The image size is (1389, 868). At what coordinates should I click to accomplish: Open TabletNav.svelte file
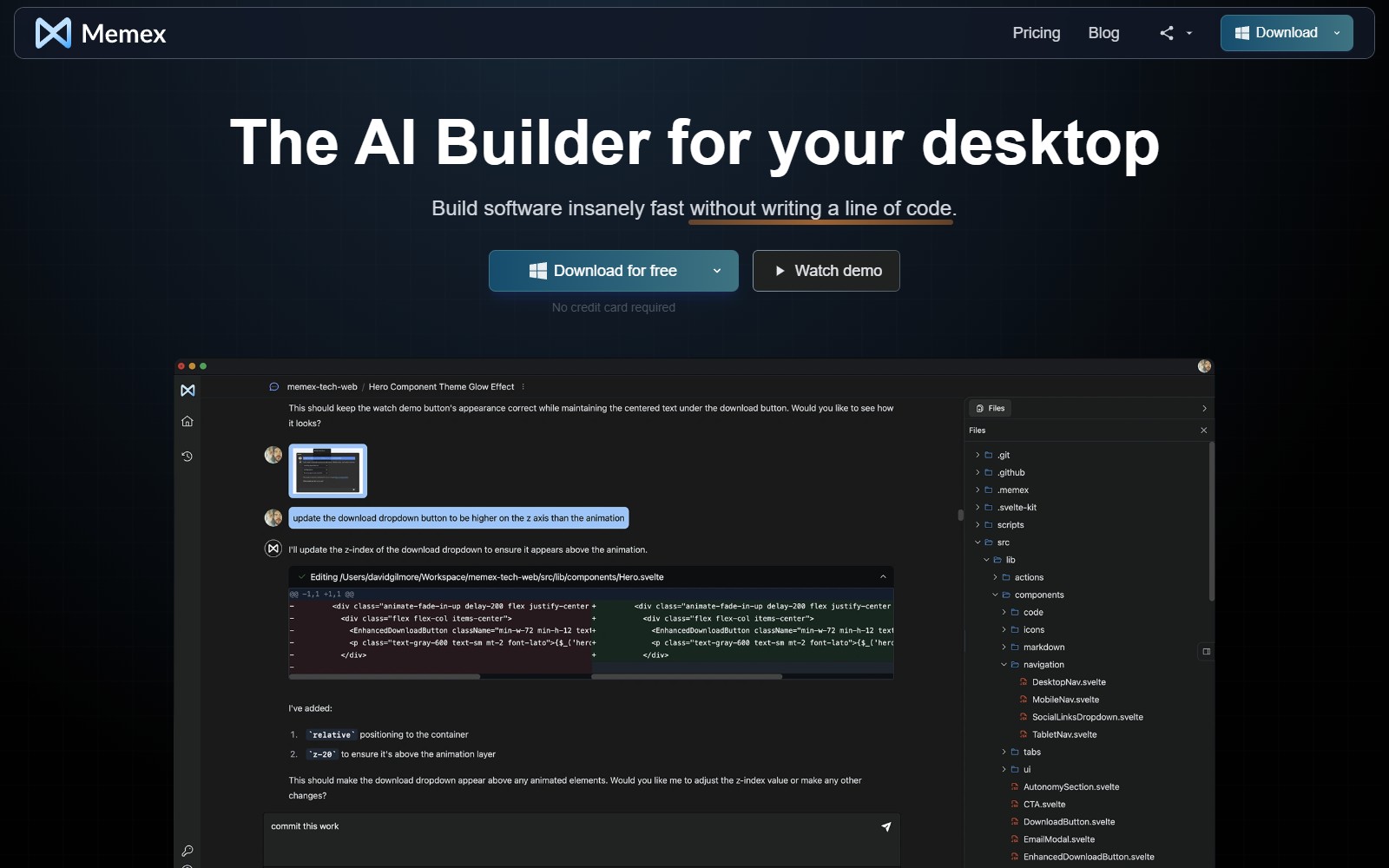1064,734
